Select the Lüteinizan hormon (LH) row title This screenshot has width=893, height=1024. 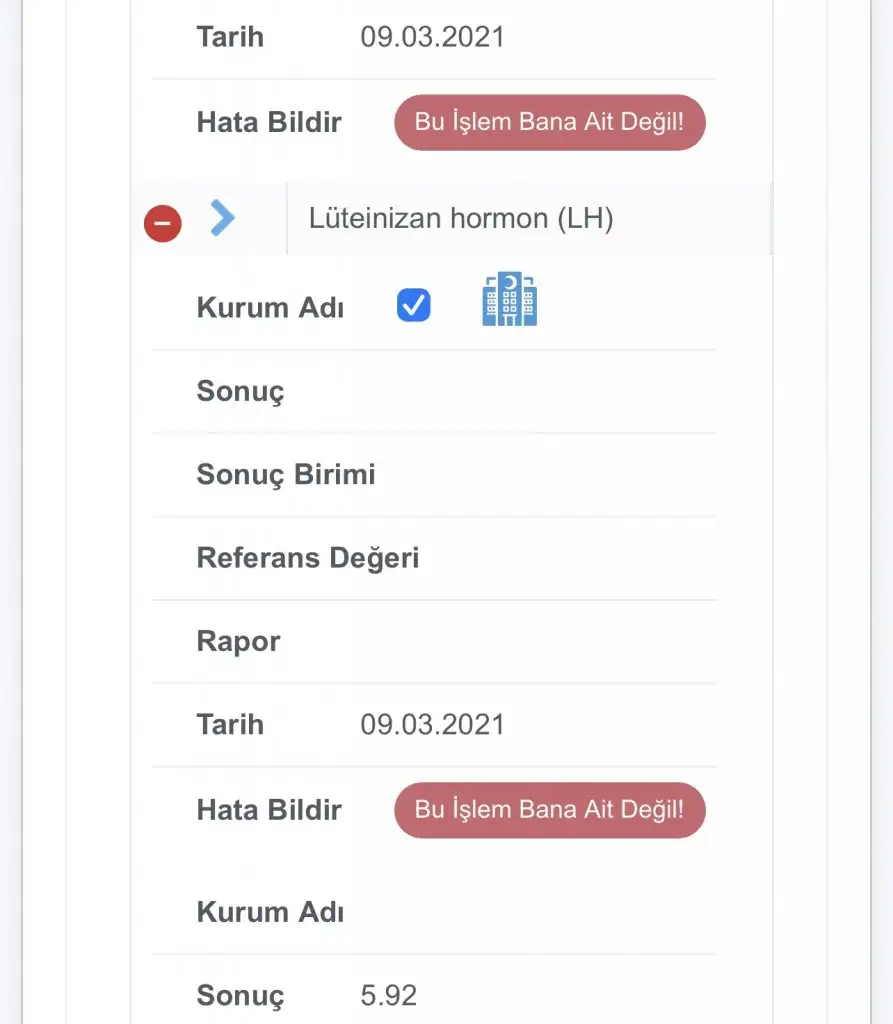[x=461, y=219]
